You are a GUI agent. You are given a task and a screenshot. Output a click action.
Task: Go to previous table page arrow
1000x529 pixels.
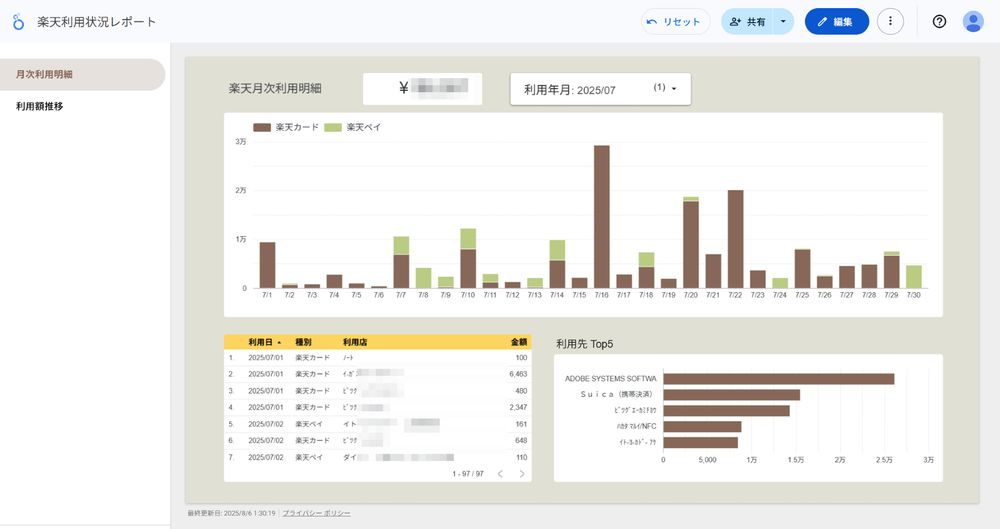(500, 474)
